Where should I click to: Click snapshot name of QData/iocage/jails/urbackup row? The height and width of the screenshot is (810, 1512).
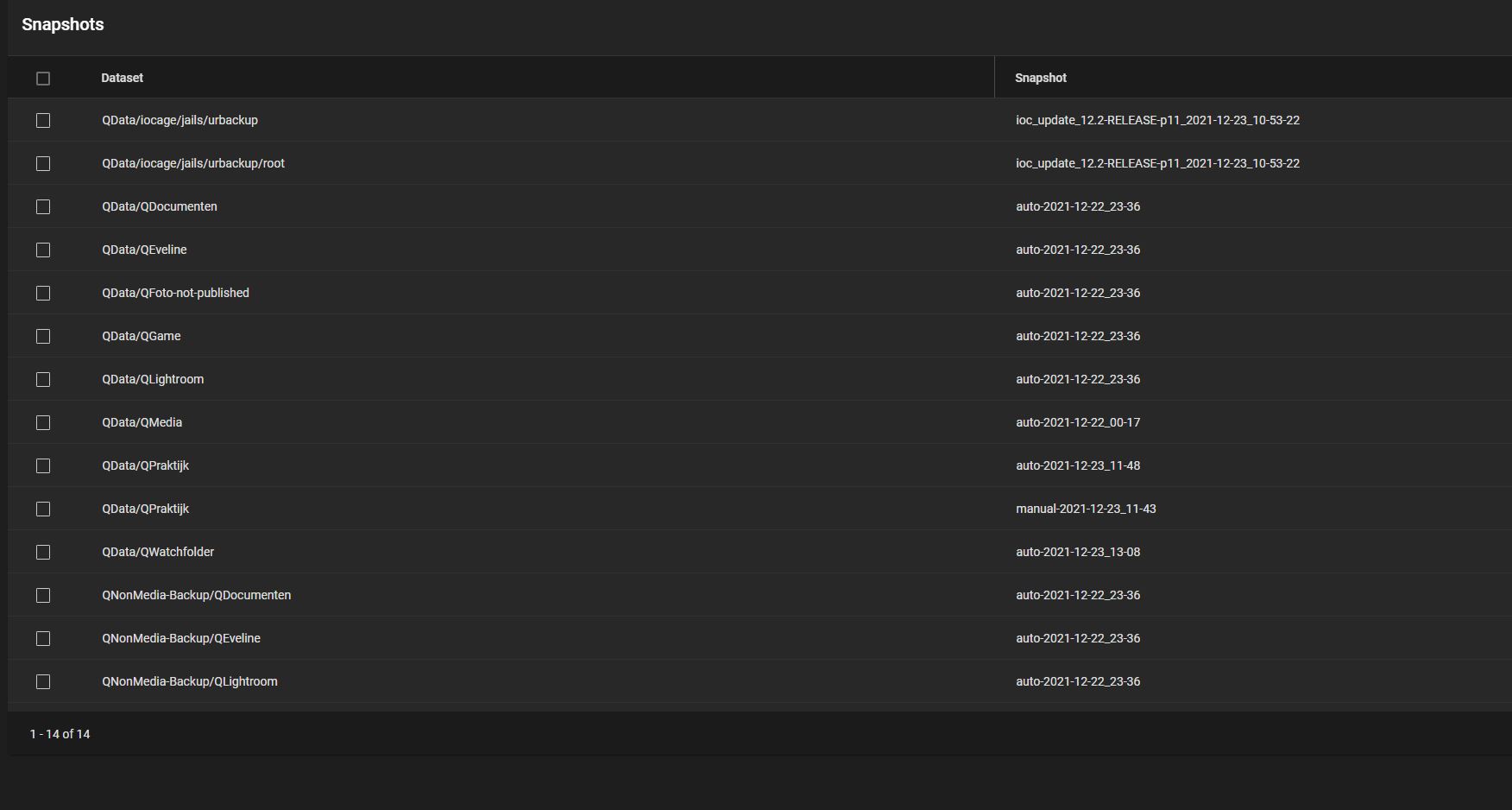tap(1157, 120)
